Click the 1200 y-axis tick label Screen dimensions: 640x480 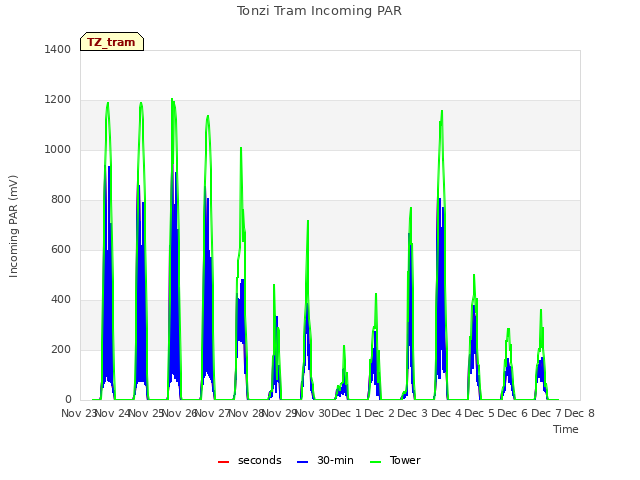click(58, 100)
